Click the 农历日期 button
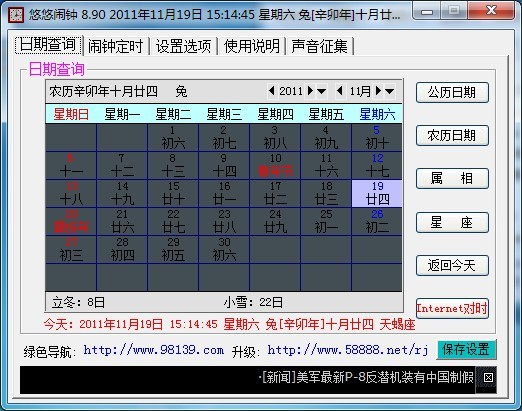This screenshot has width=522, height=411. pyautogui.click(x=452, y=135)
